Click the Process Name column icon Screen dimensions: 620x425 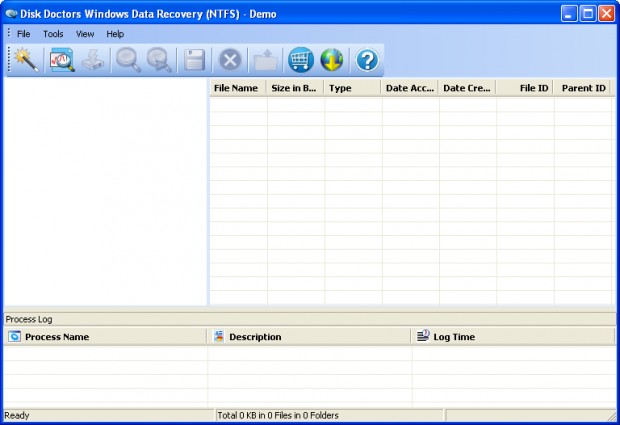click(x=15, y=336)
